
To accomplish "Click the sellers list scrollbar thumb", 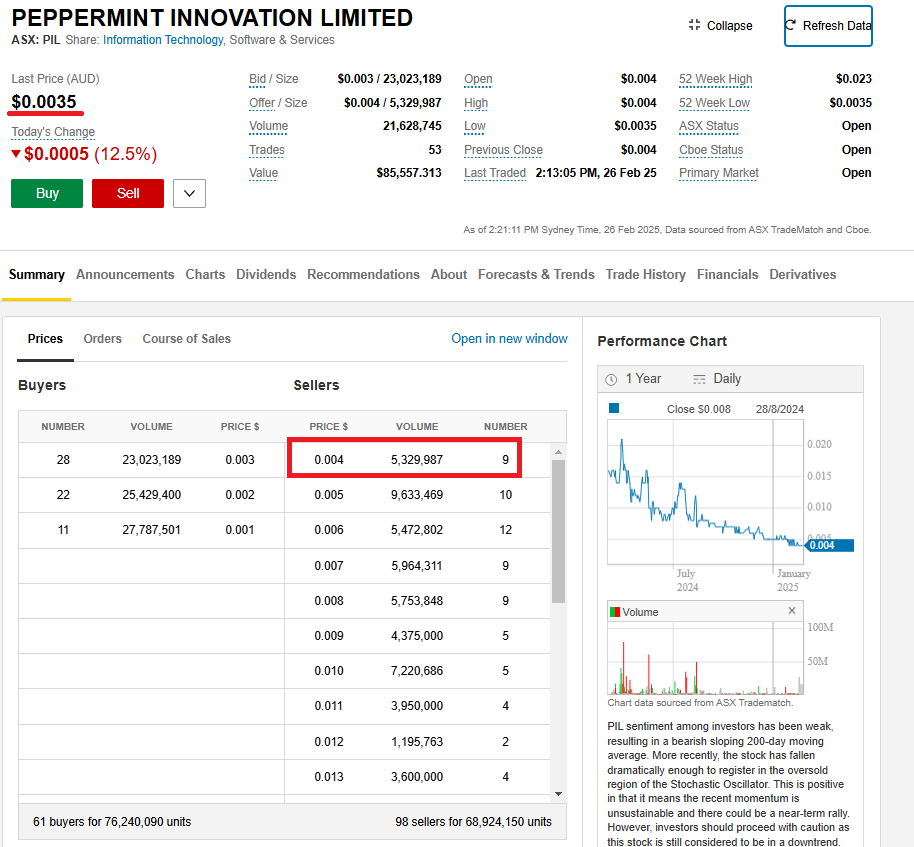I will [558, 532].
